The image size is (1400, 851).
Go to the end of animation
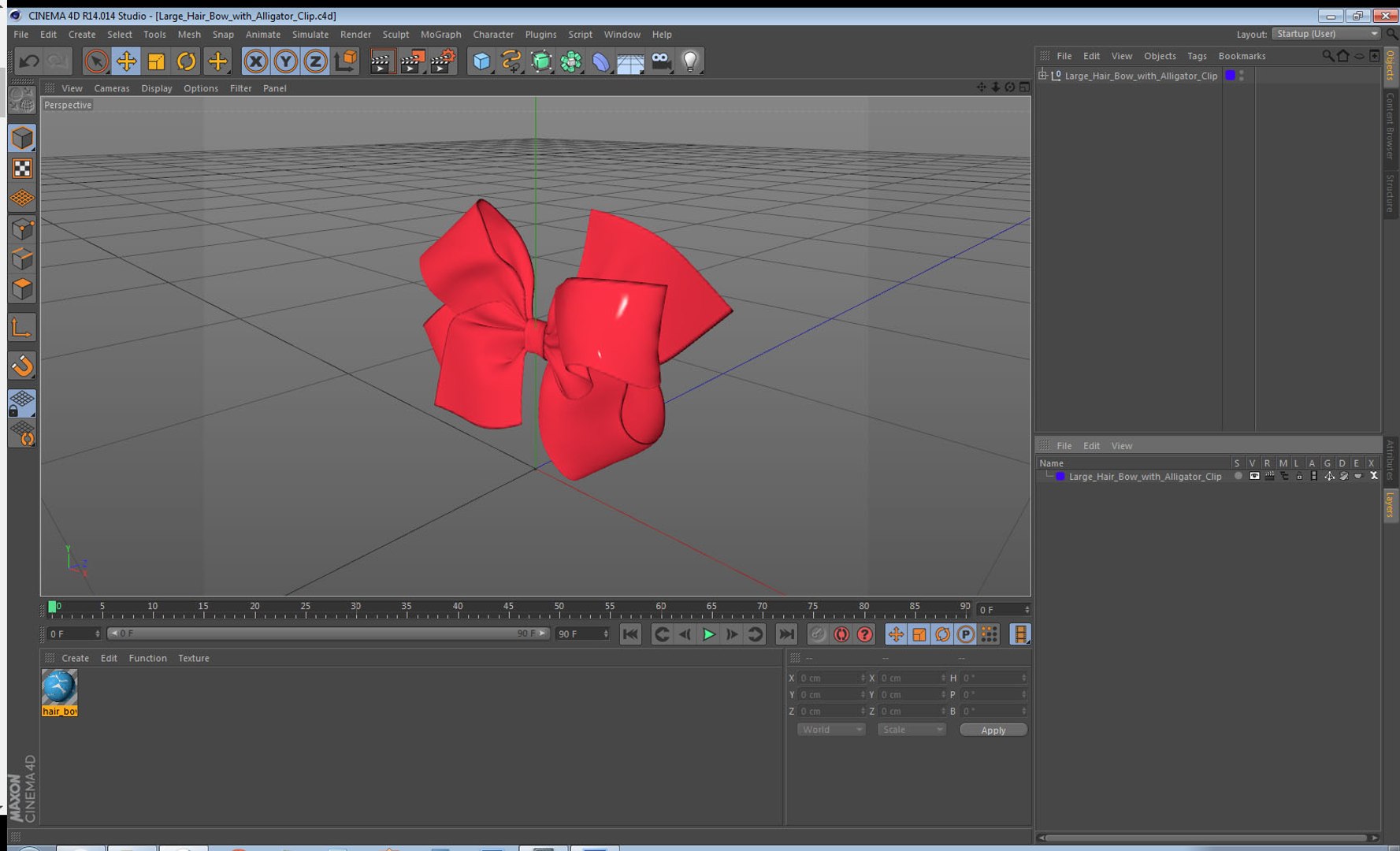coord(786,634)
